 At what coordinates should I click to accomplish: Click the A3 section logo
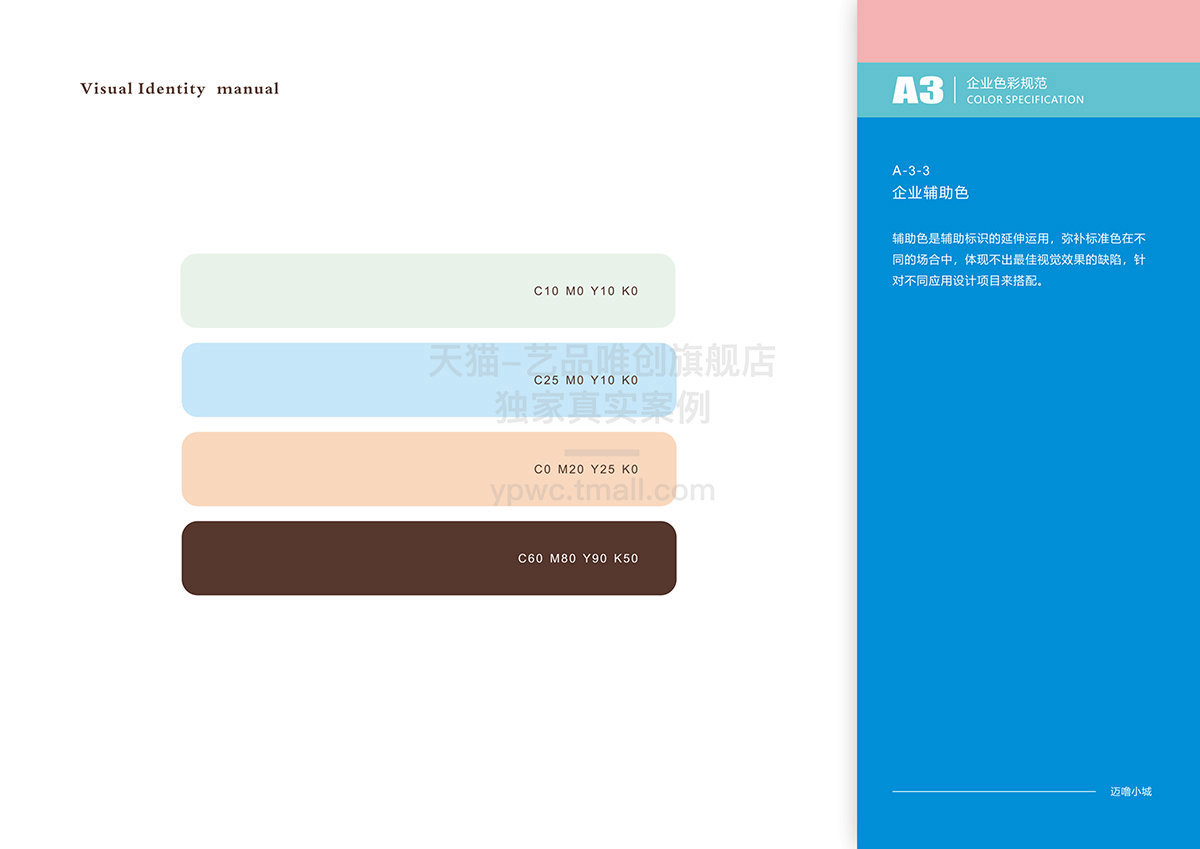click(x=917, y=91)
